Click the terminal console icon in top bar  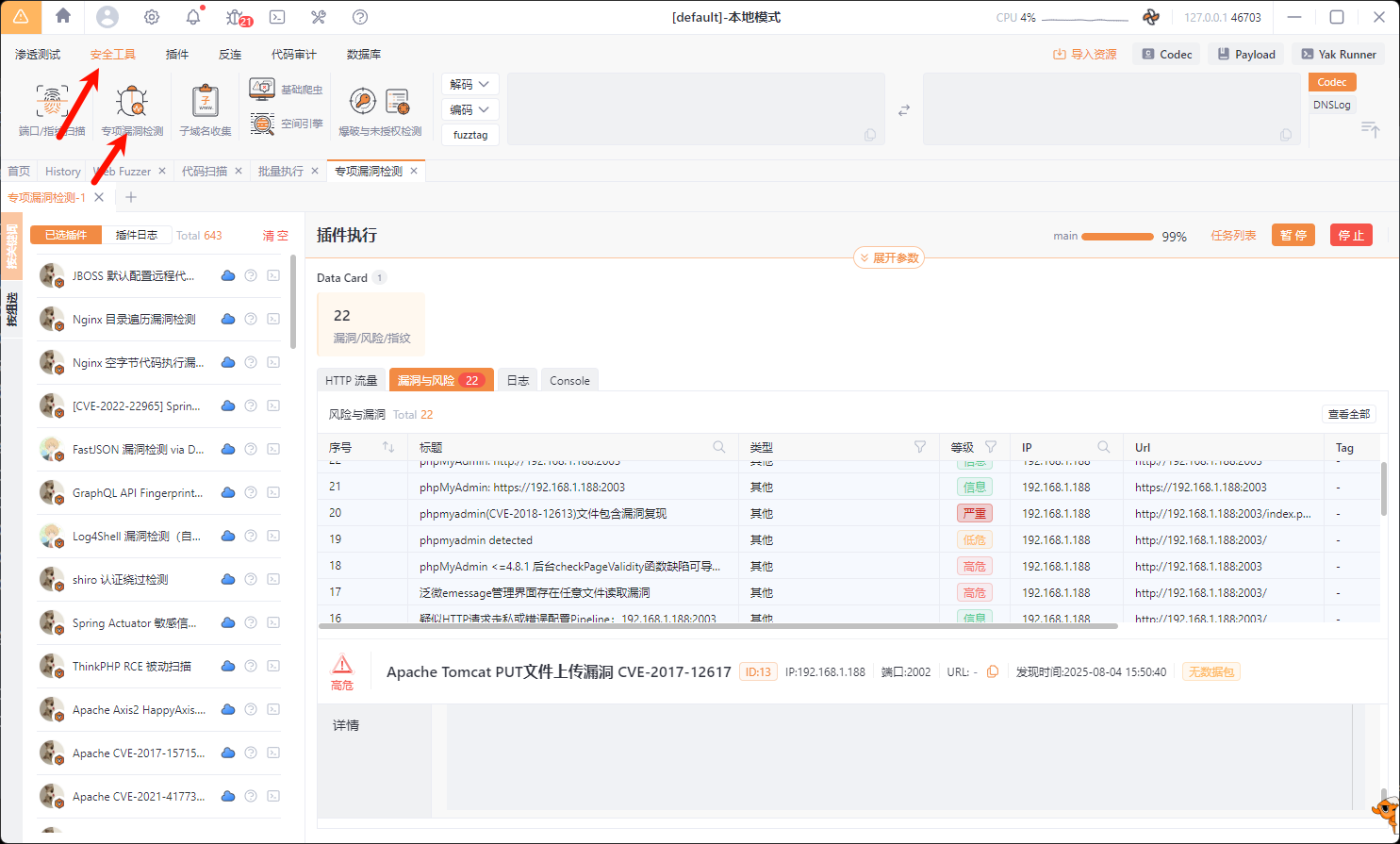276,16
